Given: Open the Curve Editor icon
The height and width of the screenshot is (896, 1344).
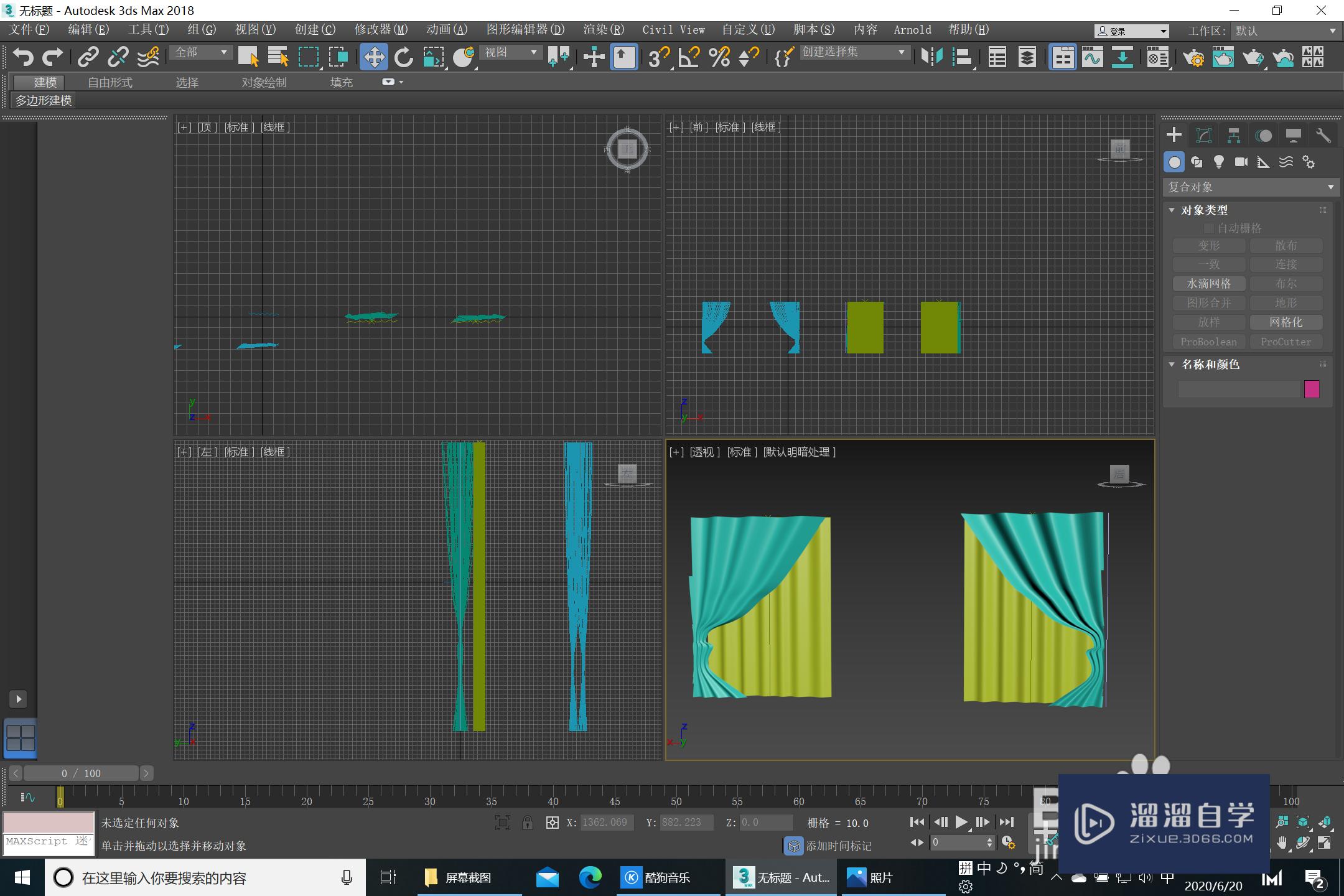Looking at the screenshot, I should pyautogui.click(x=1092, y=57).
